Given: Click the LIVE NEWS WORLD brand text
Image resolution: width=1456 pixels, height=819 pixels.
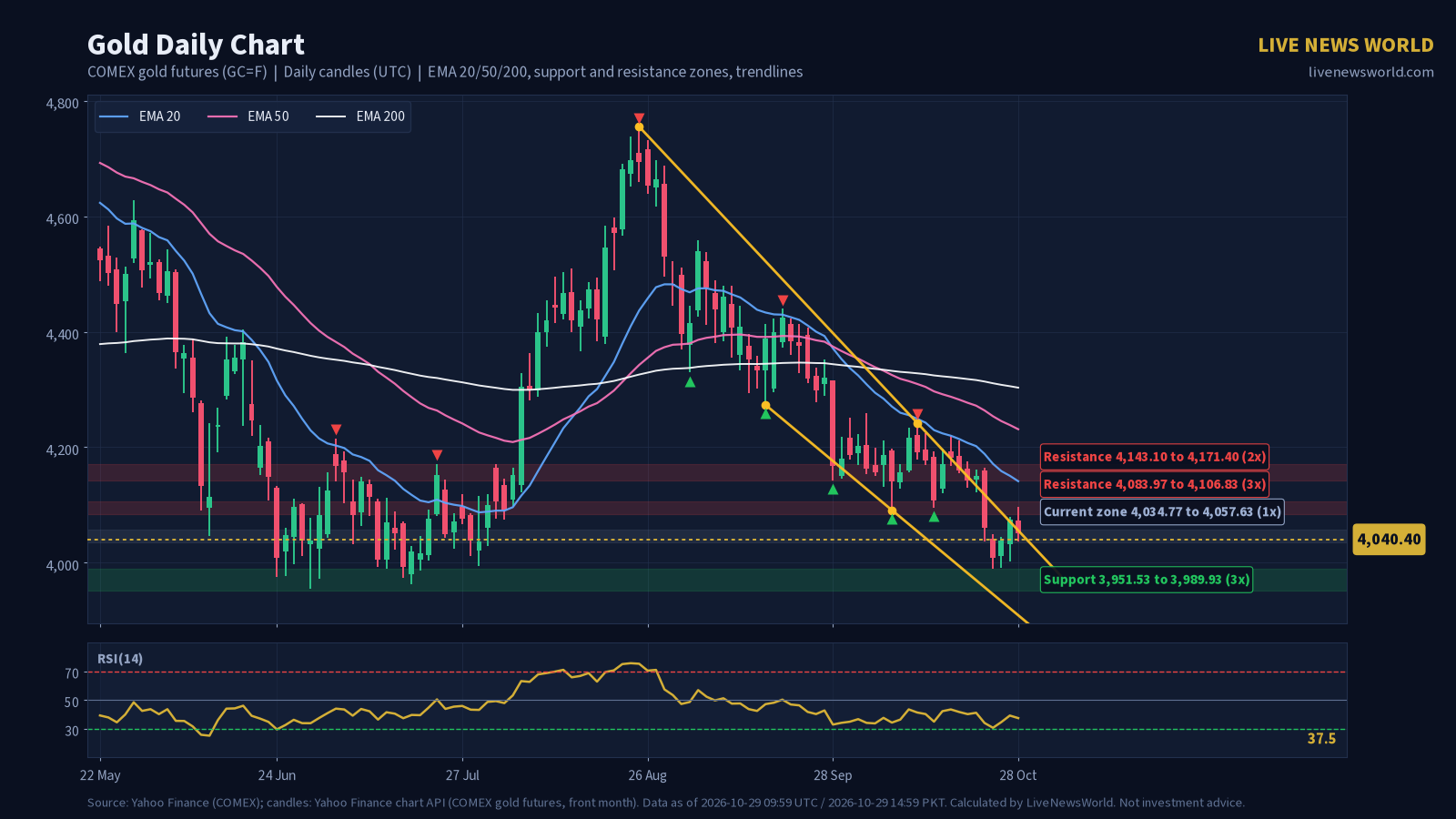Looking at the screenshot, I should tap(1346, 45).
